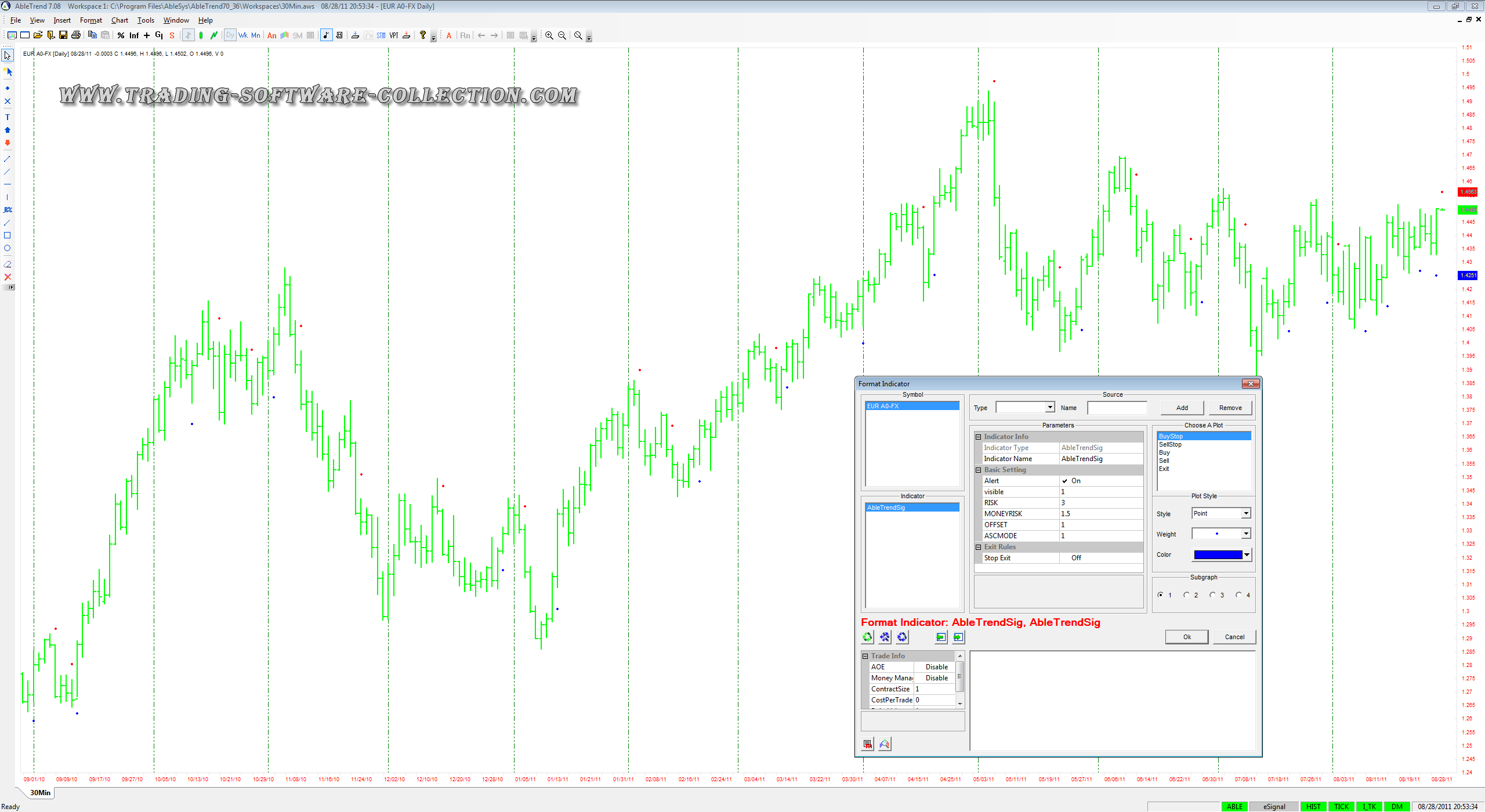
Task: Click the Ok button in dialog
Action: [1186, 637]
